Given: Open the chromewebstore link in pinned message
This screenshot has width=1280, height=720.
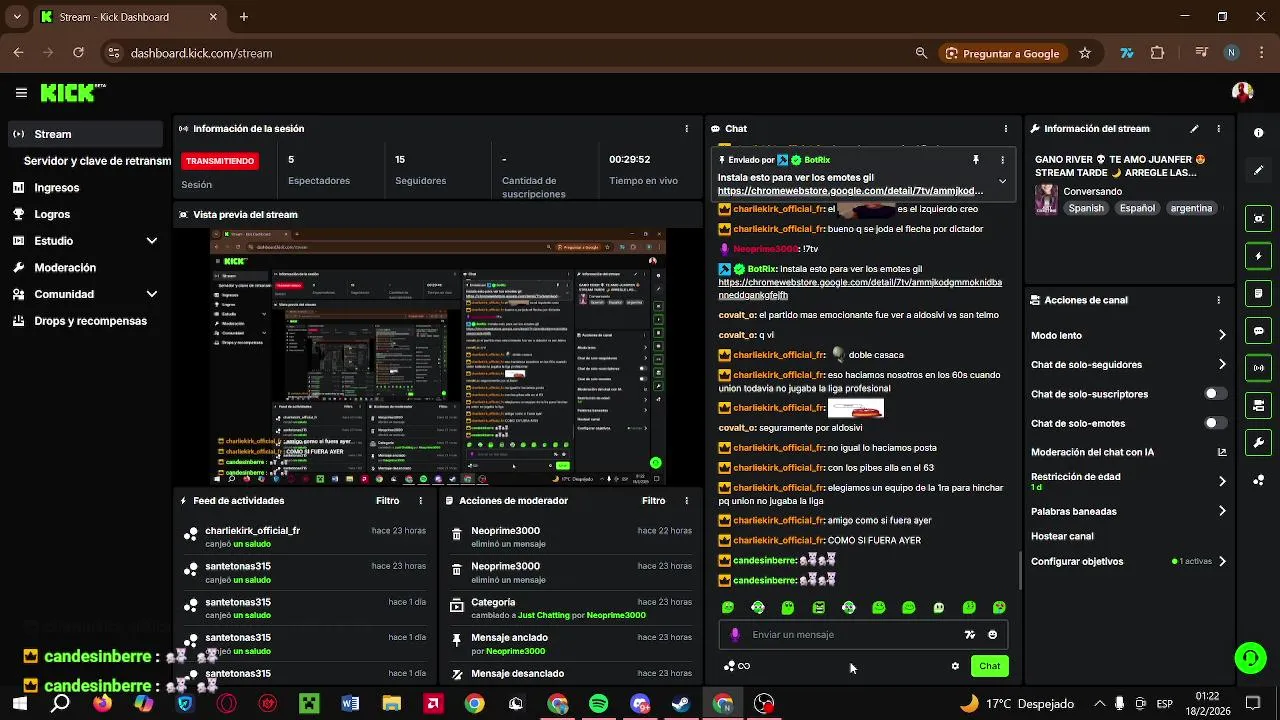Looking at the screenshot, I should 850,191.
